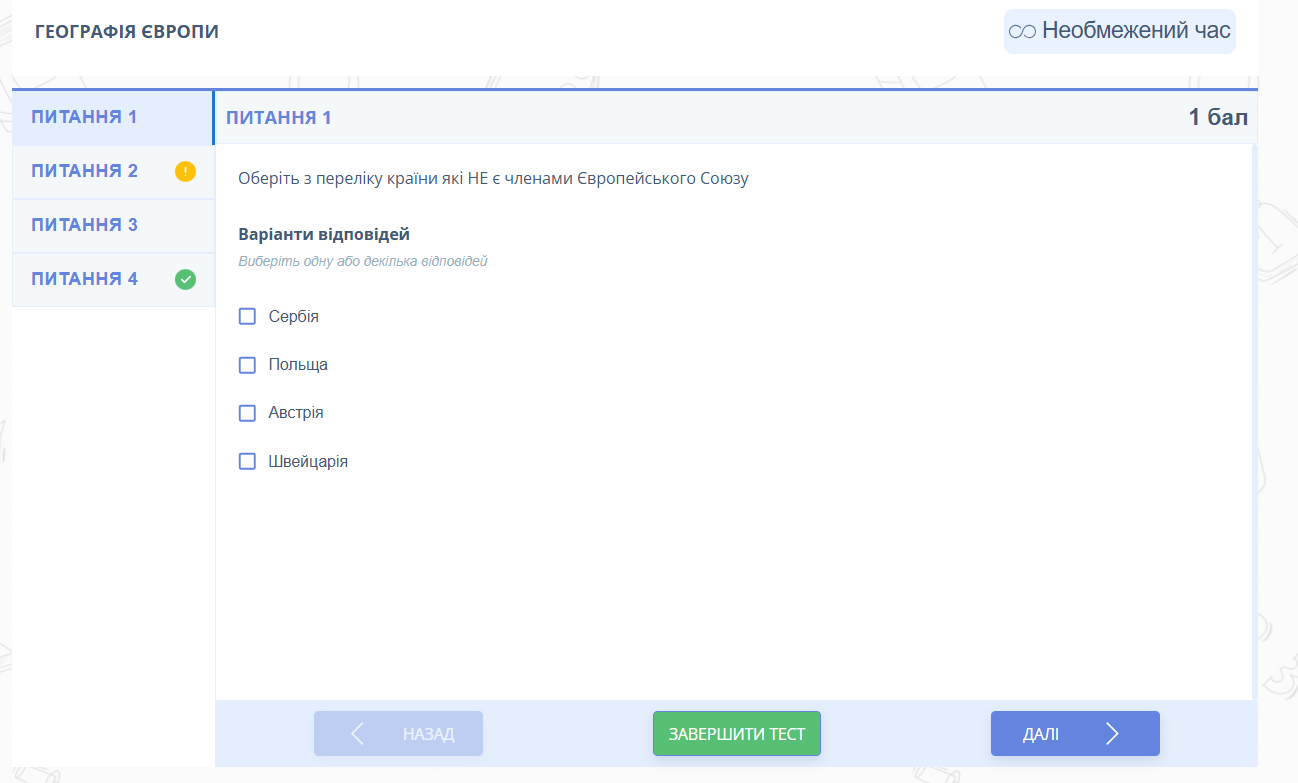Enable the Австрія checkbox
Screen dimensions: 1298x783
pos(247,413)
